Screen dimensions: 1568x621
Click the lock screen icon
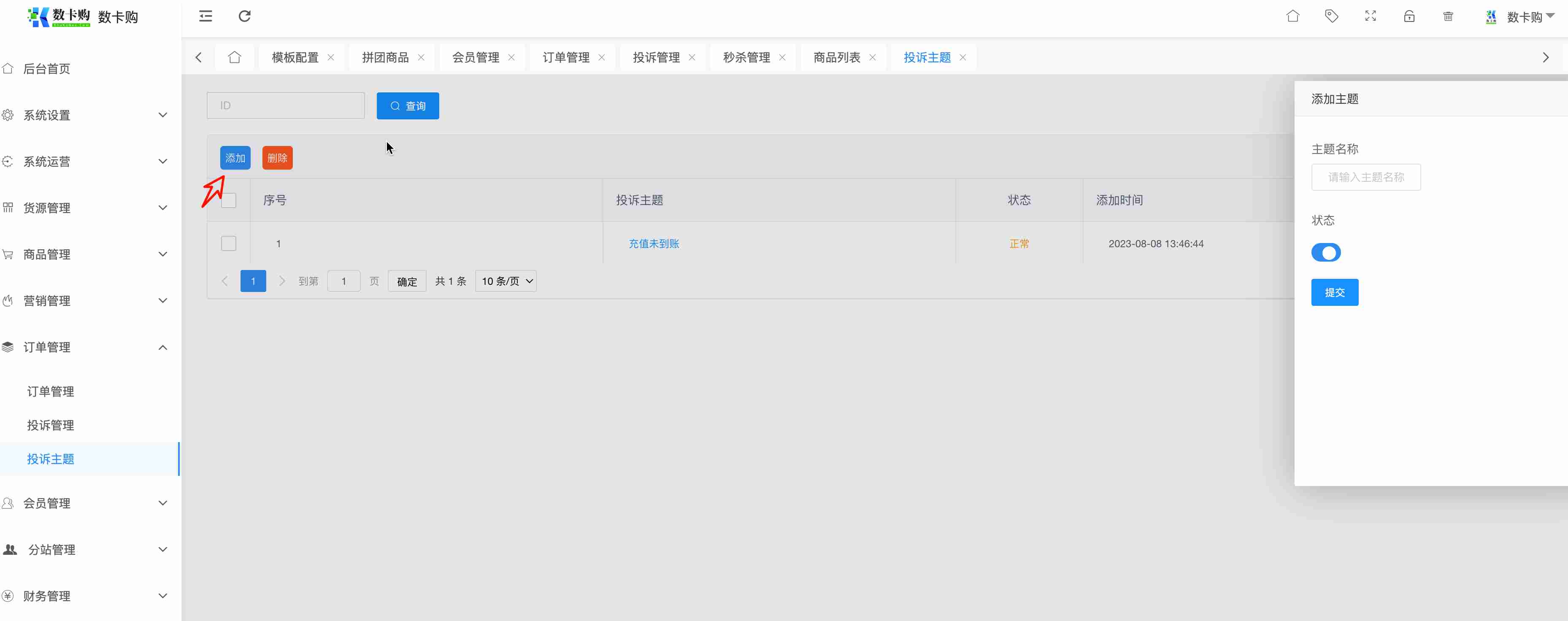point(1409,16)
